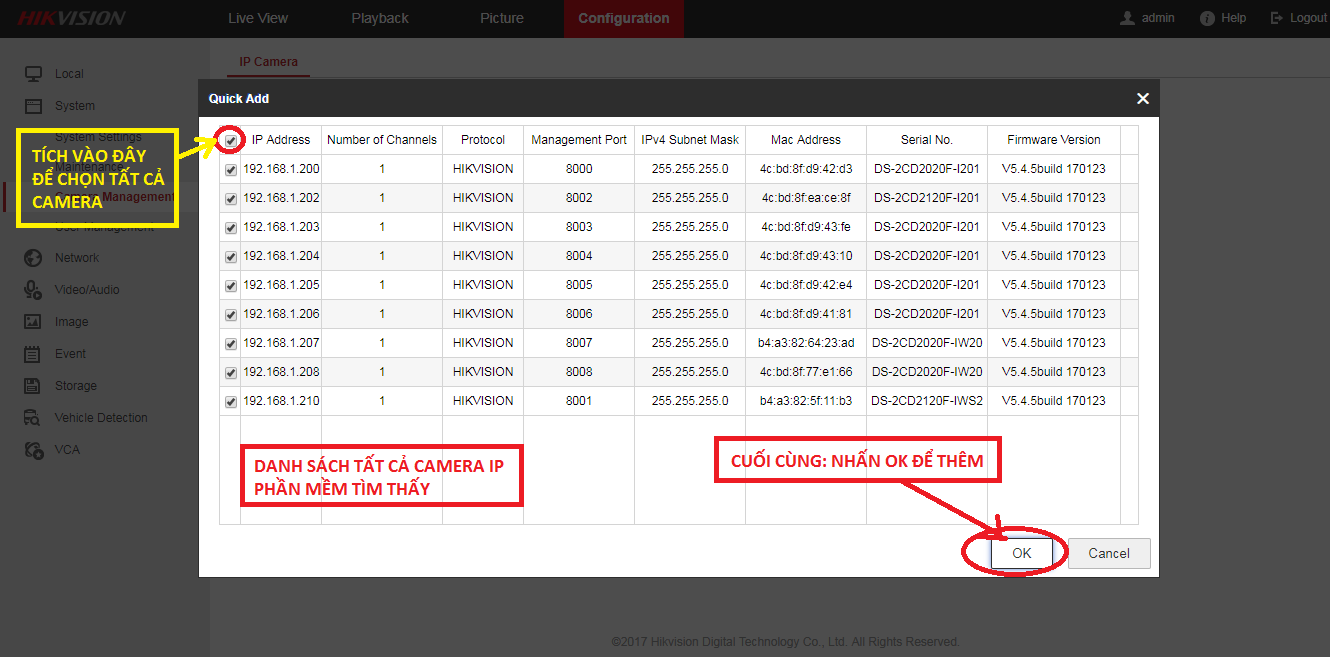
Task: Cancel the Quick Add dialog
Action: 1109,553
